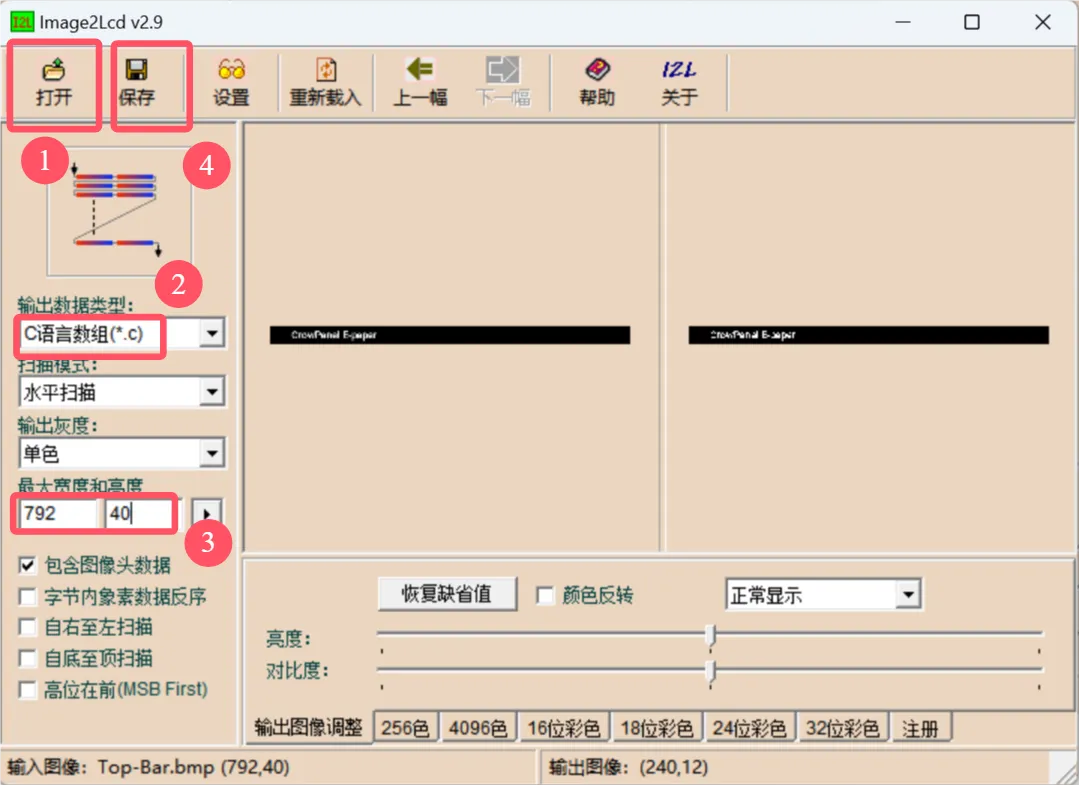1080x785 pixels.
Task: Switch to the 256色 tab
Action: point(407,729)
